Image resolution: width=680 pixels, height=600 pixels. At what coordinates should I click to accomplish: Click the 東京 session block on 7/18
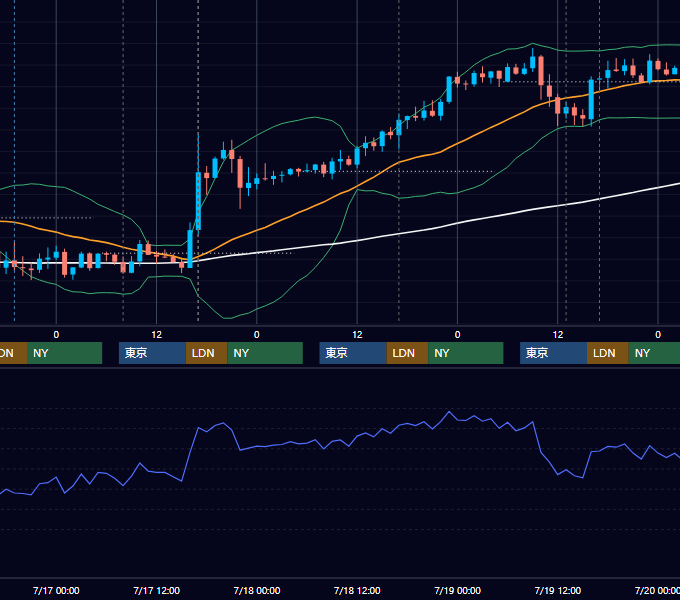tap(353, 353)
